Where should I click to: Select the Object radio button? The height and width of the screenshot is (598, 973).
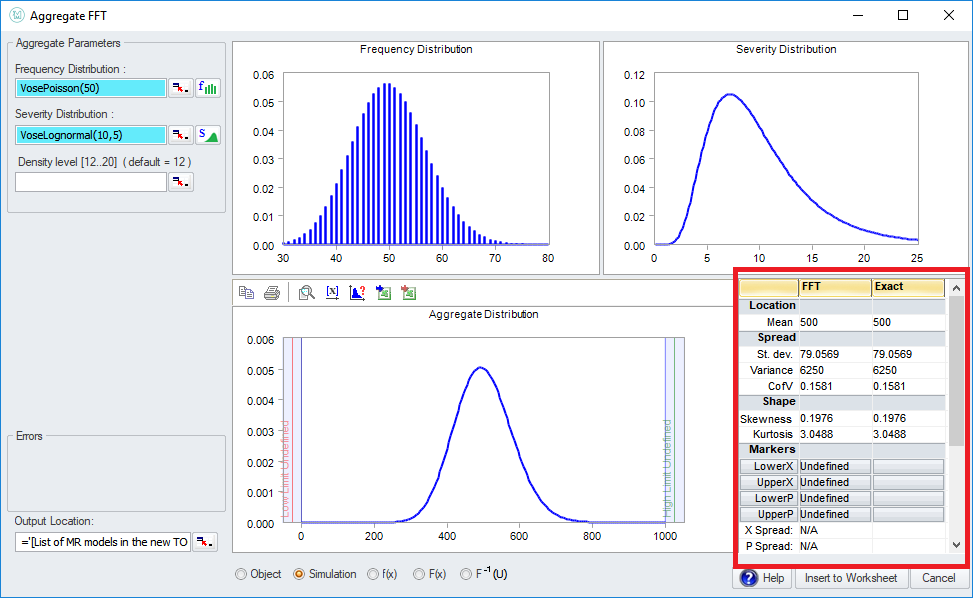pos(239,574)
